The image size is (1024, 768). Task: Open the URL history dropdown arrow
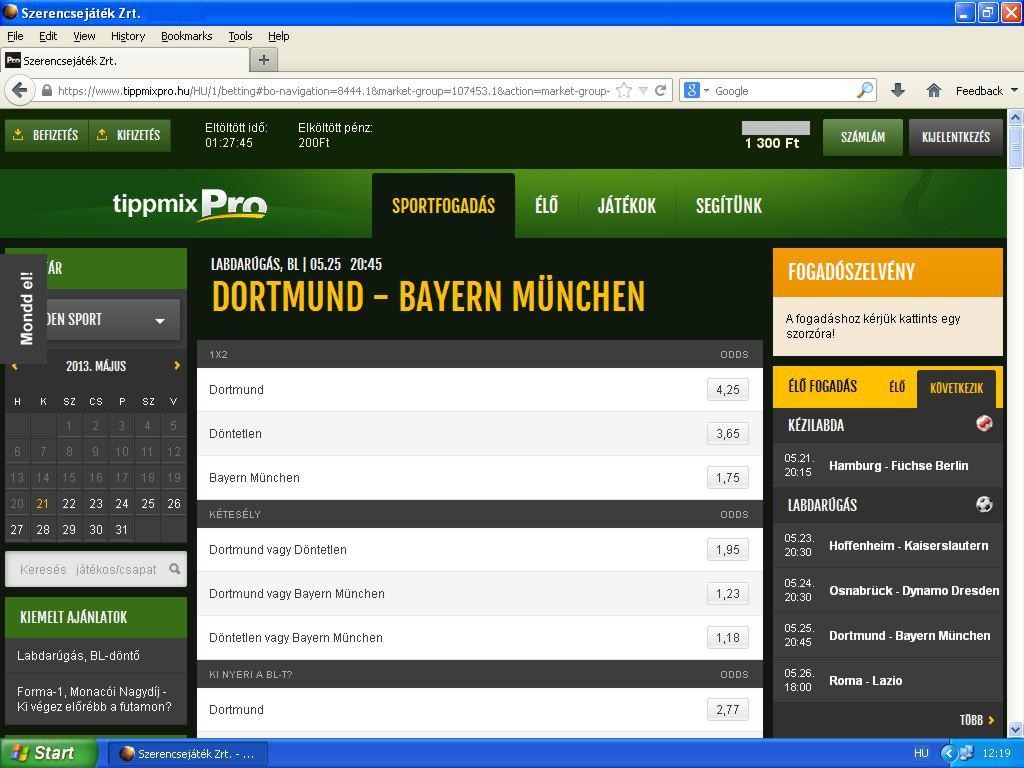[643, 90]
